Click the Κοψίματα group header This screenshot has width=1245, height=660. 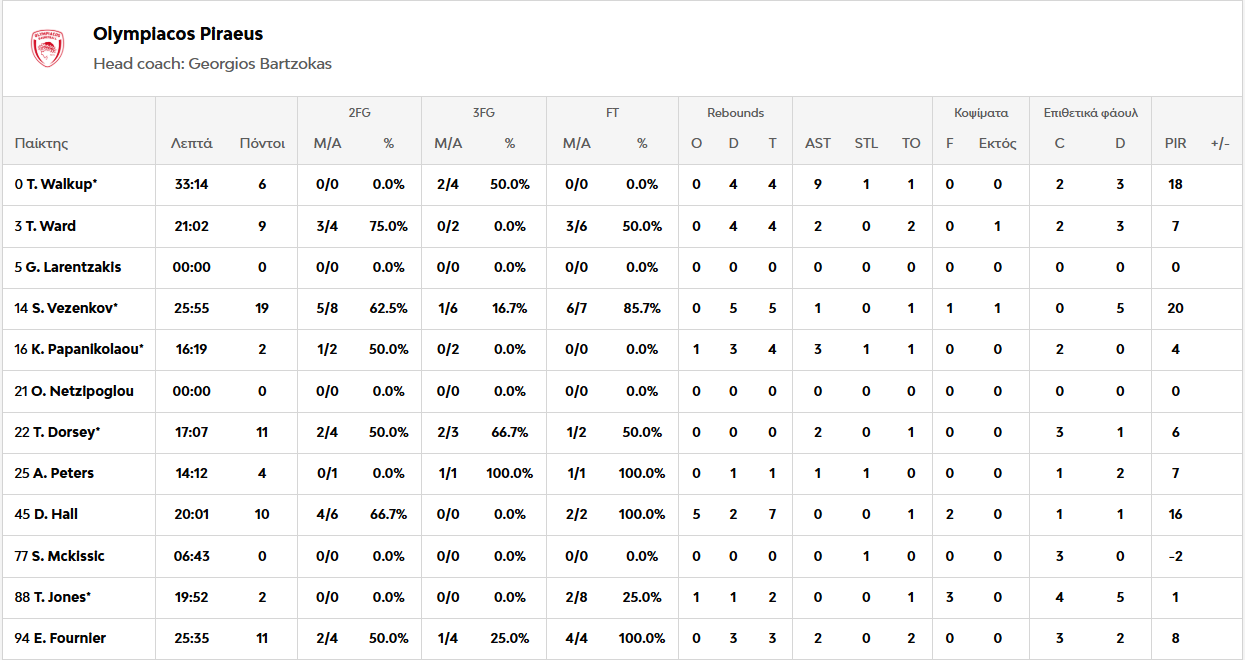(x=981, y=113)
